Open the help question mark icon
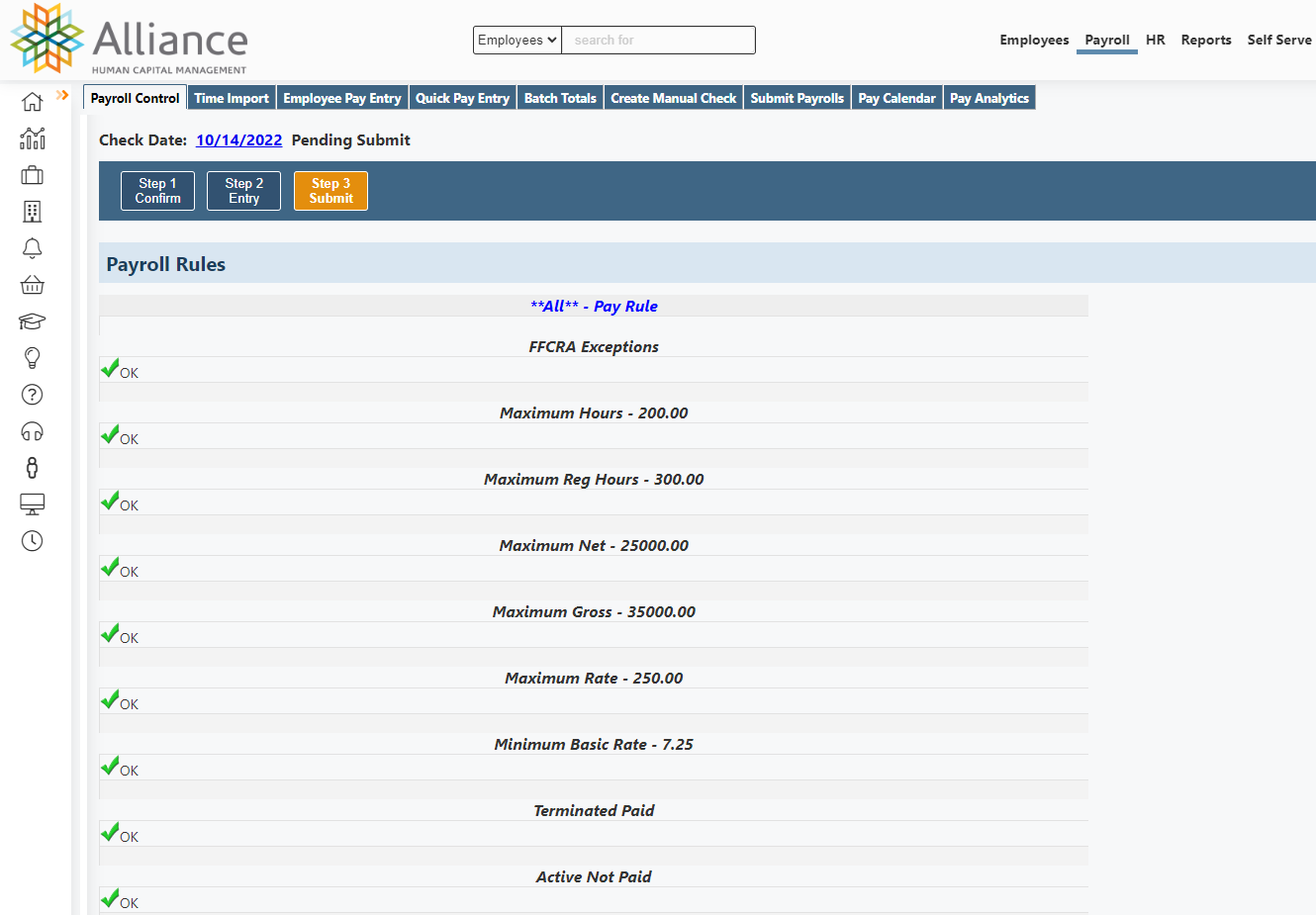1316x915 pixels. [x=33, y=395]
